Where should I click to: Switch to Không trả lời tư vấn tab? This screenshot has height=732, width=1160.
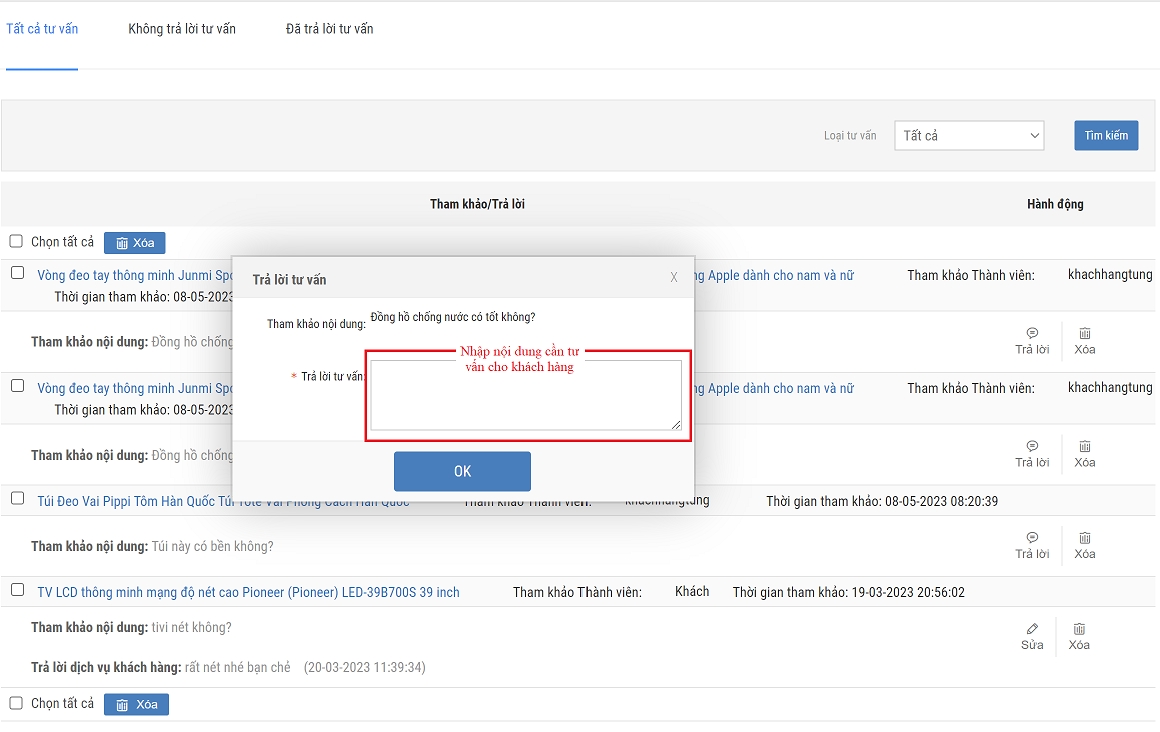pyautogui.click(x=182, y=29)
